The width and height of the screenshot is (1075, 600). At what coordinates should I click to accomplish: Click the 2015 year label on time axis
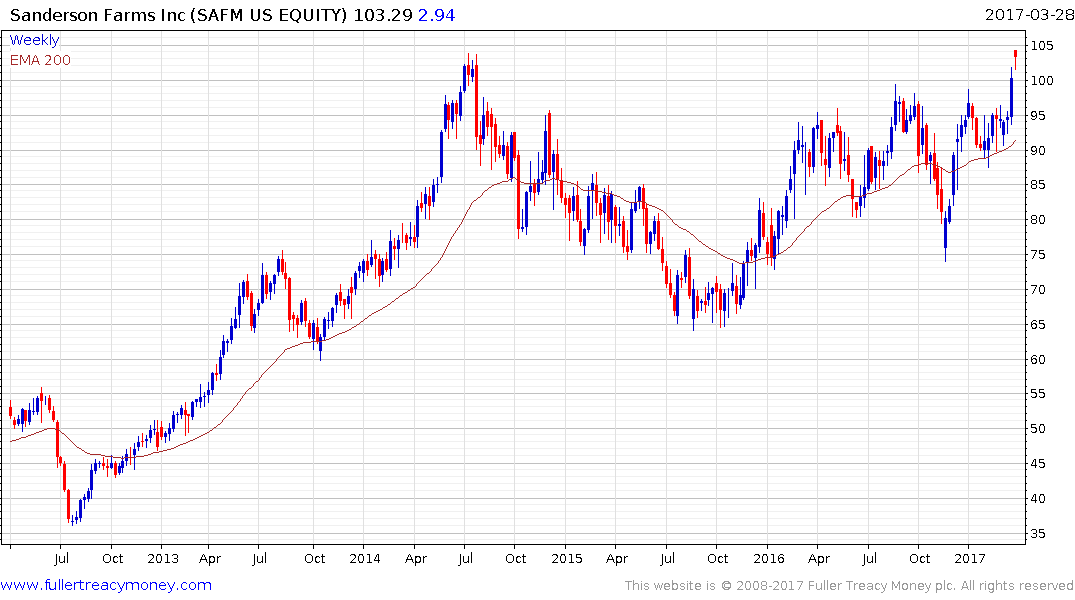567,558
